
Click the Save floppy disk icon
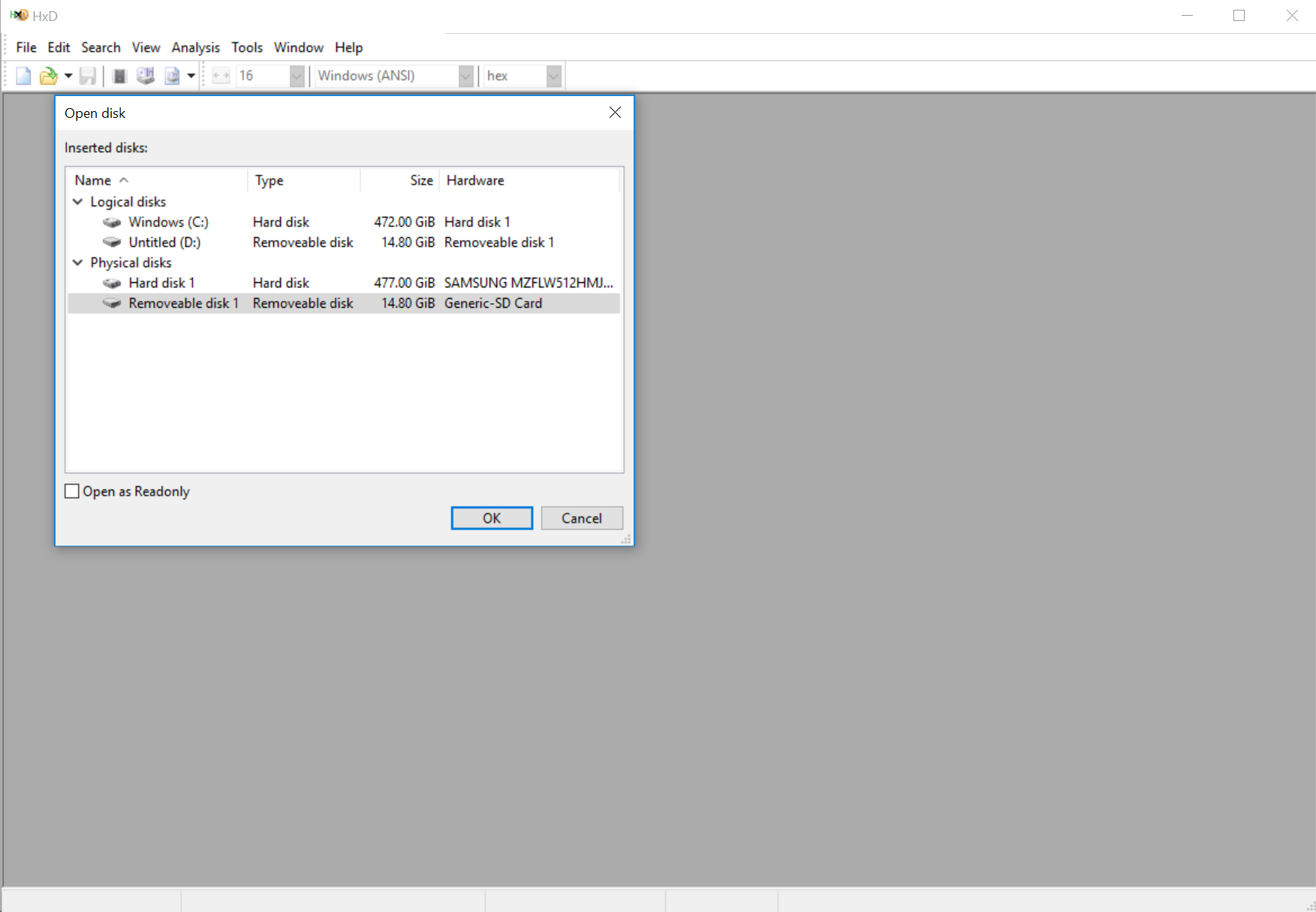(x=88, y=76)
